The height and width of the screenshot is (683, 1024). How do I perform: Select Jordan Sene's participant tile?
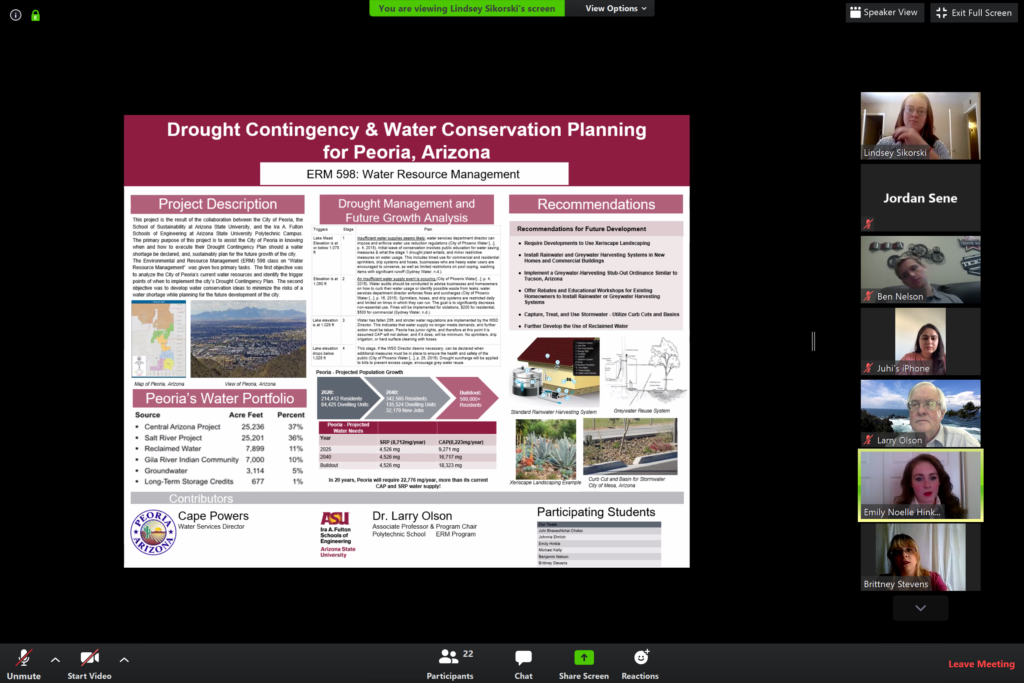tap(920, 198)
